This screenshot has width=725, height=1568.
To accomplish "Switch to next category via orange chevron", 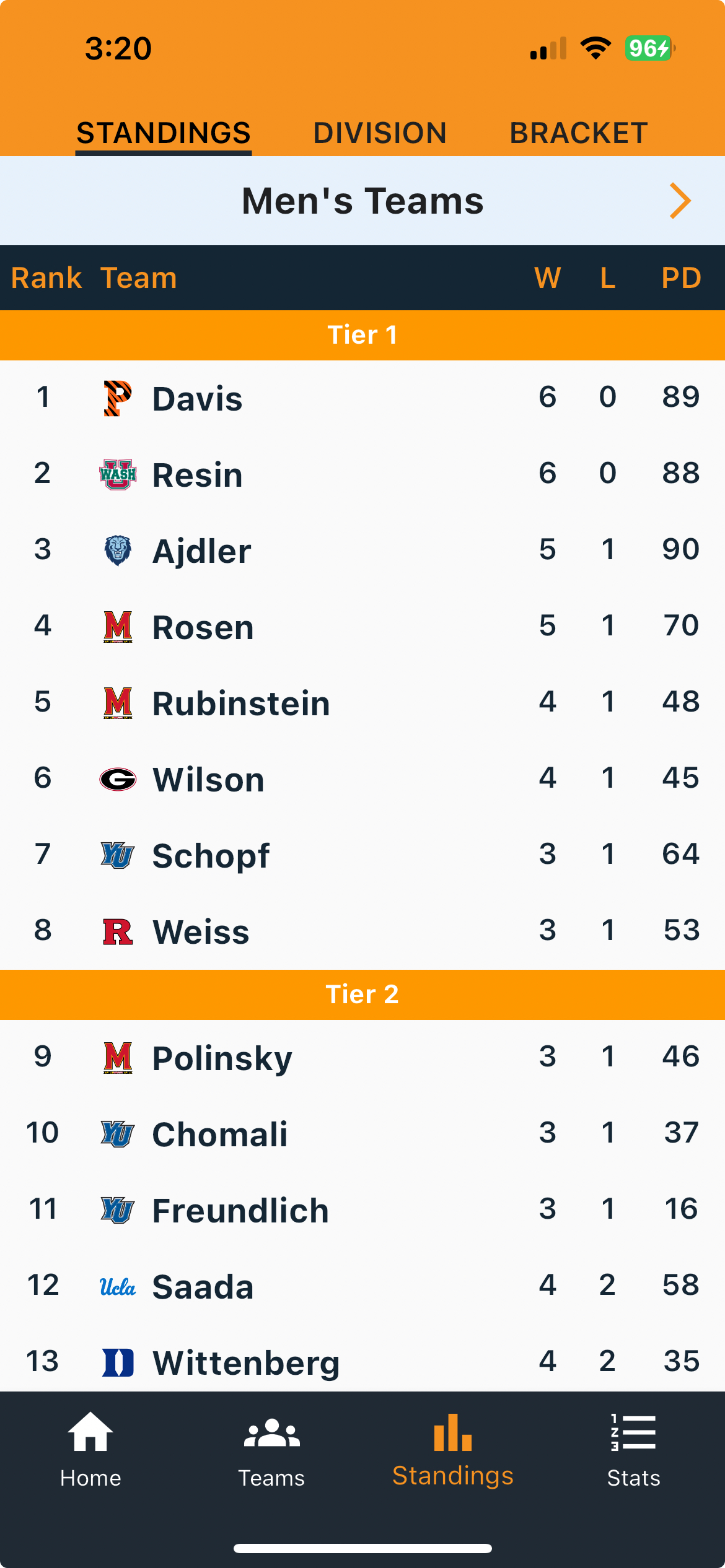I will pyautogui.click(x=680, y=201).
